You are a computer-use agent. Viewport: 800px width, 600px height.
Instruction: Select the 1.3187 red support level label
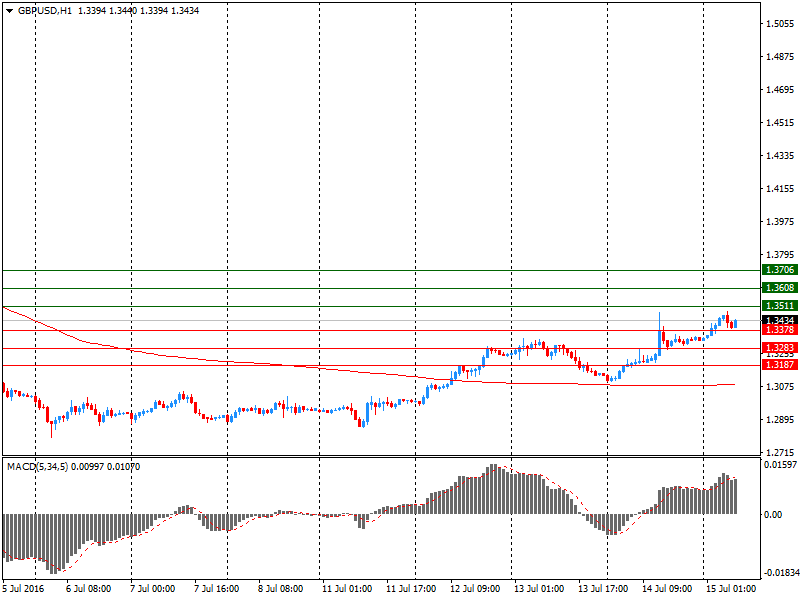click(780, 364)
